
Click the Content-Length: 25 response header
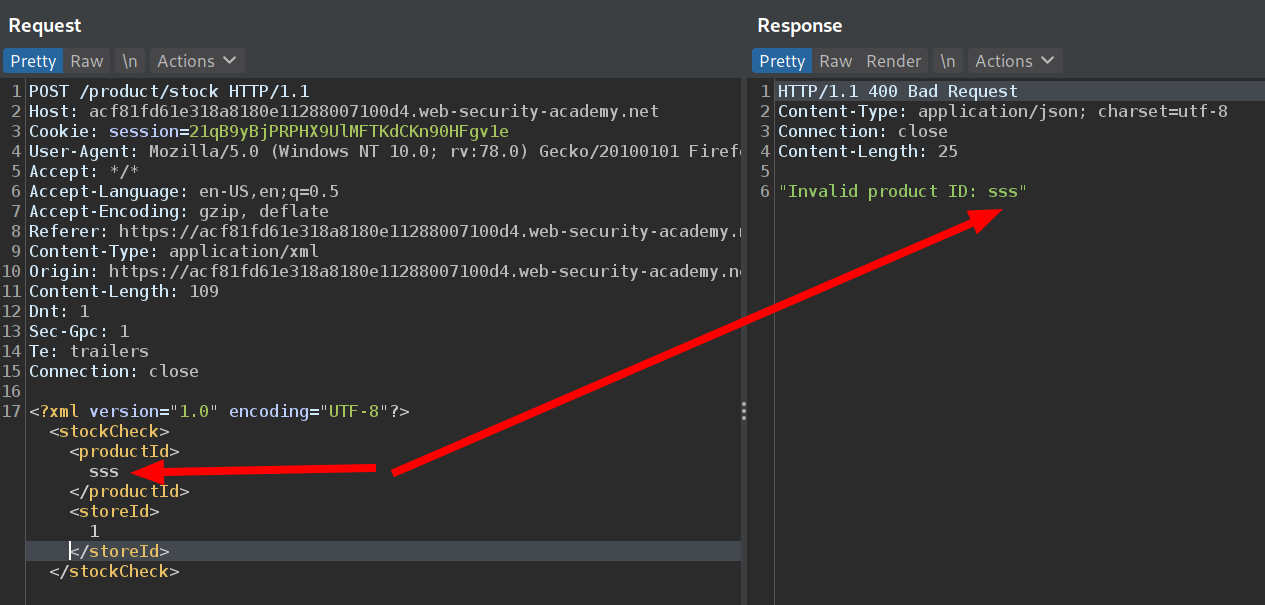[x=867, y=151]
